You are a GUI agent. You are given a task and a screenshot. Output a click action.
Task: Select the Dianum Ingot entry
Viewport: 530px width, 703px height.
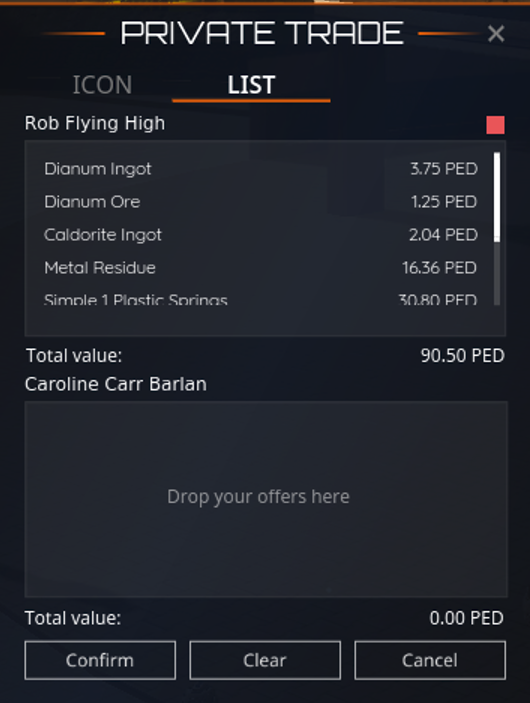(x=261, y=169)
